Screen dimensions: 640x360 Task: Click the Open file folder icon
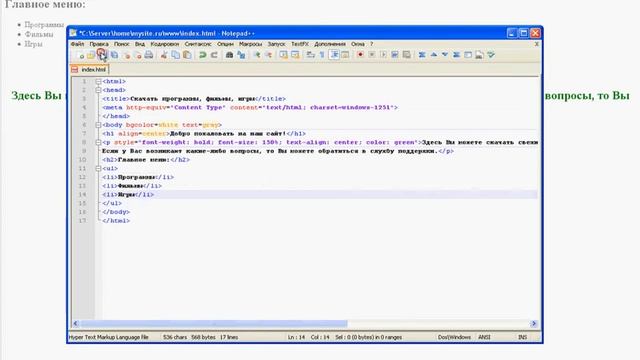[x=91, y=55]
